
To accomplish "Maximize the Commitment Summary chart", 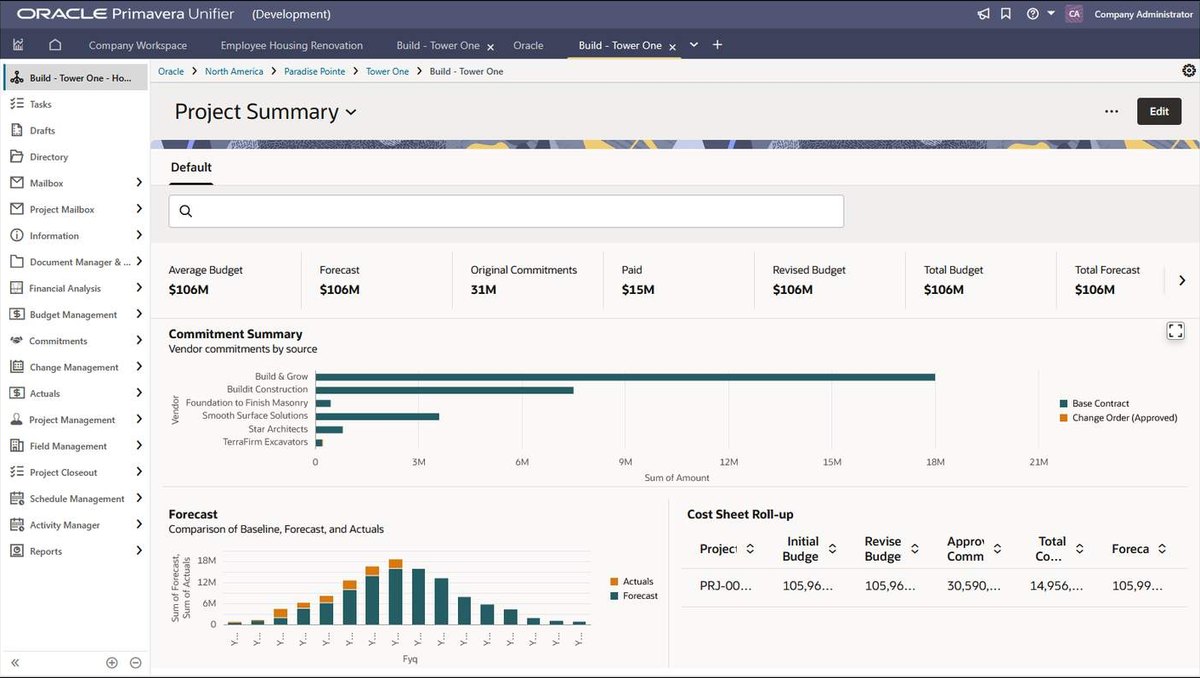I will click(1175, 331).
